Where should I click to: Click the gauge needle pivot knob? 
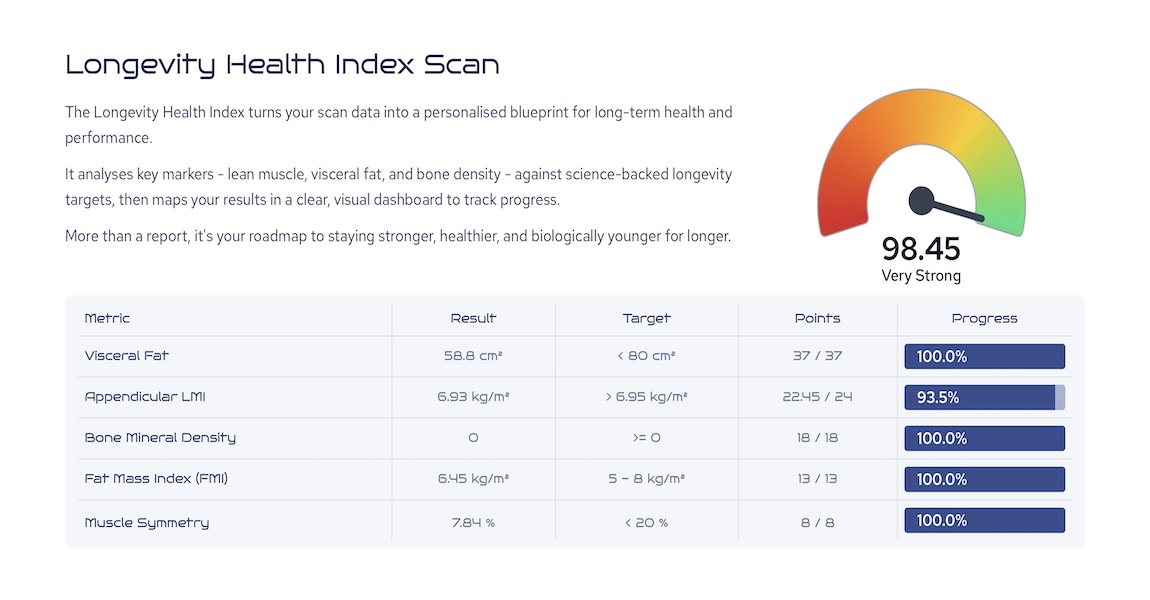pos(921,200)
